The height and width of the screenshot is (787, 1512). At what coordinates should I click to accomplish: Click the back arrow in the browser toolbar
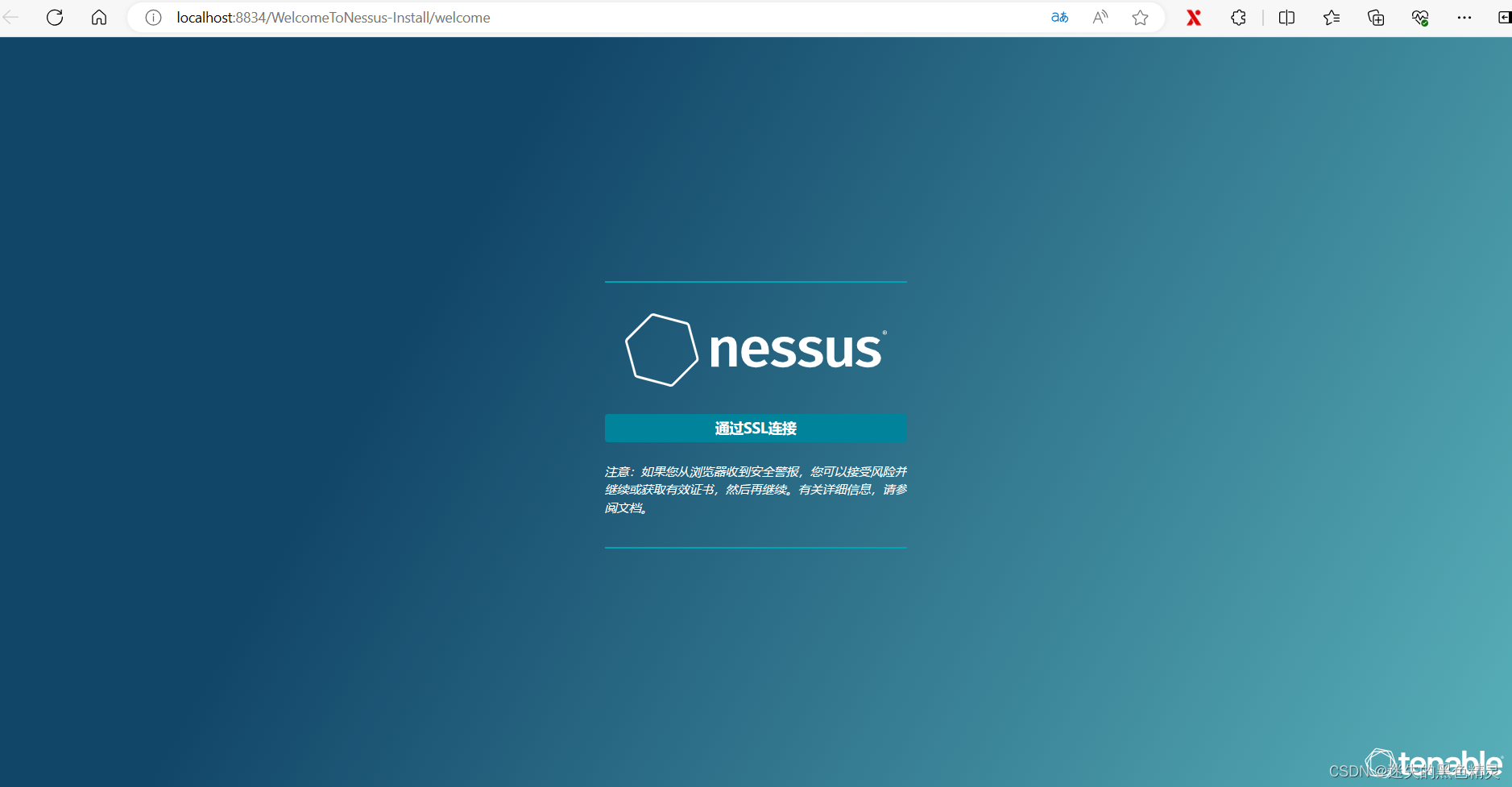coord(11,17)
